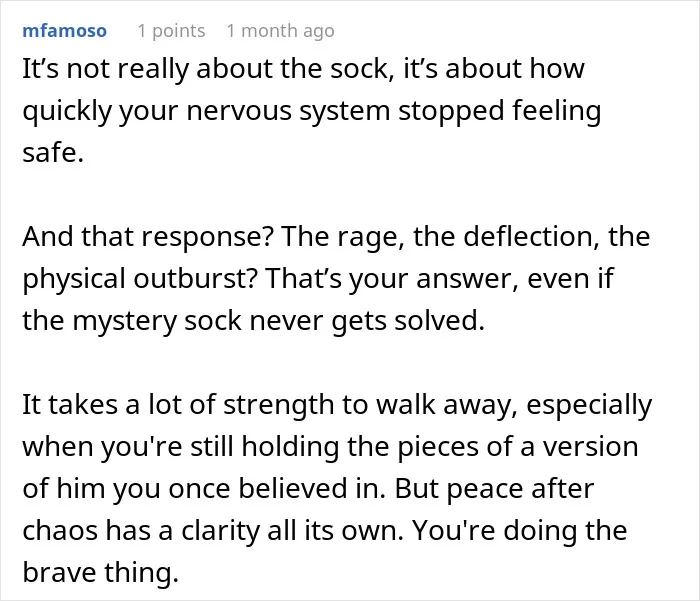The height and width of the screenshot is (601, 700).
Task: Click the phrase "But peace after"
Action: click(x=494, y=488)
